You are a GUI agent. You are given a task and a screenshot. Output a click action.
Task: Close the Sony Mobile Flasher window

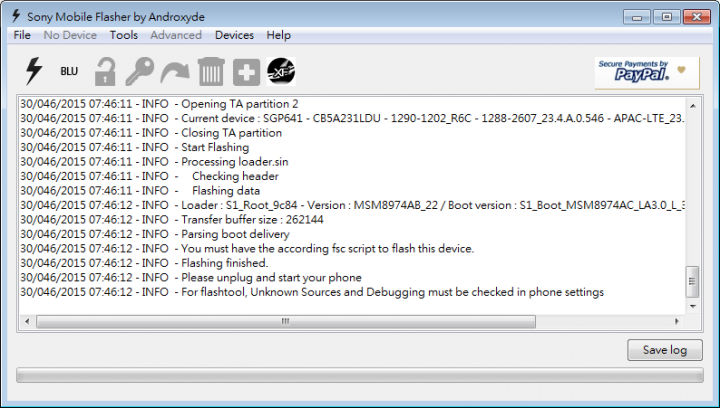point(697,17)
